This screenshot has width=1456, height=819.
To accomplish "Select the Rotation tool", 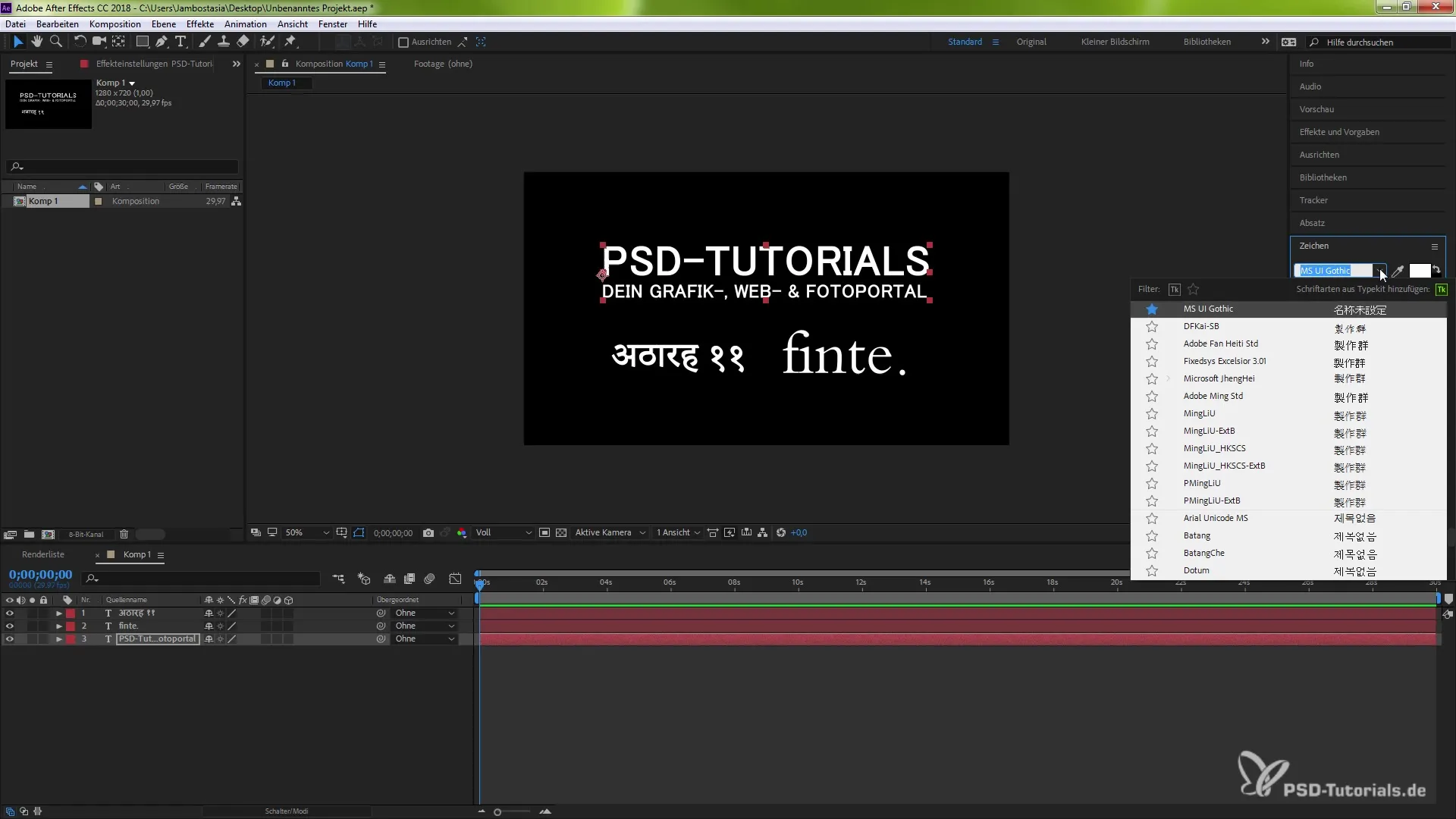I will click(x=80, y=42).
